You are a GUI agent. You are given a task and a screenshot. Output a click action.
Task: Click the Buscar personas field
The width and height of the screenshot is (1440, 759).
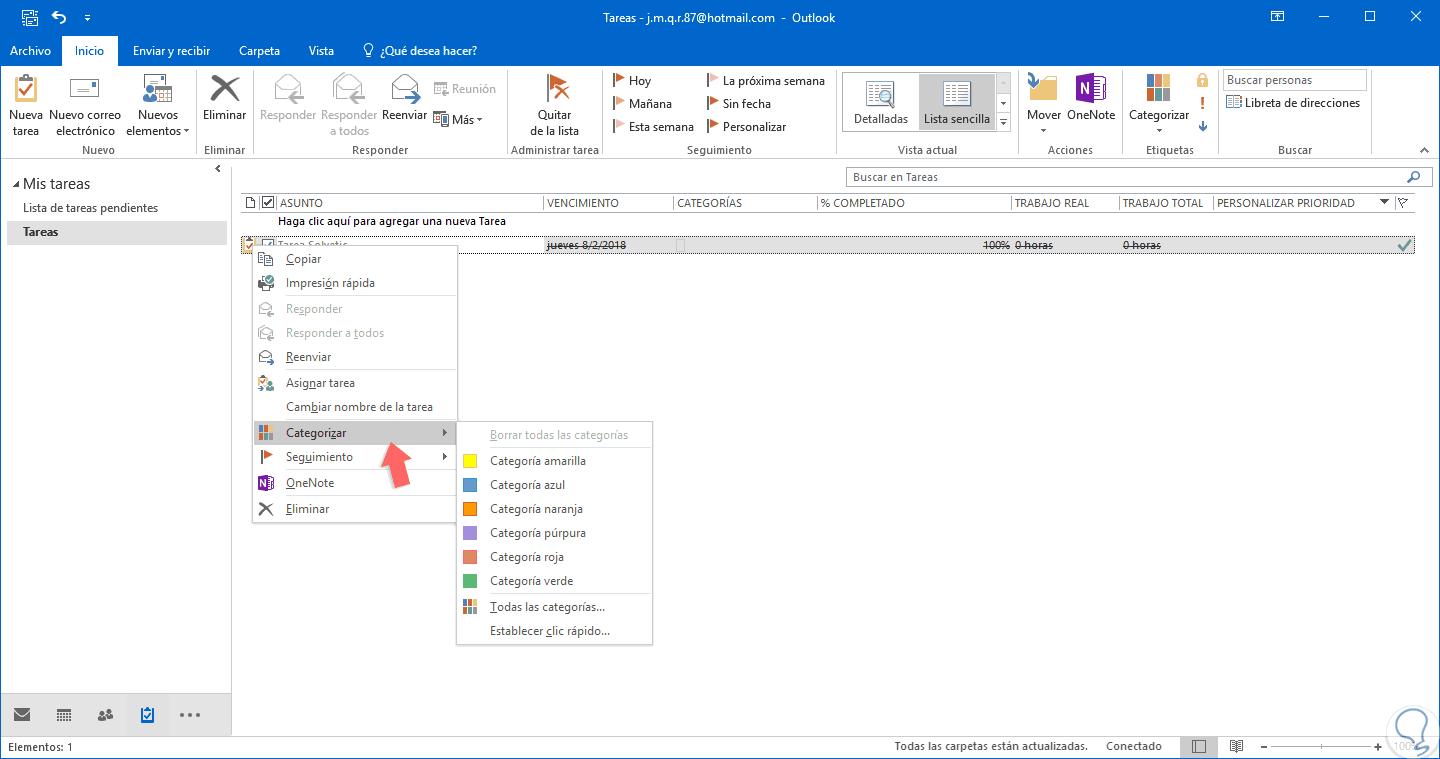pyautogui.click(x=1294, y=80)
